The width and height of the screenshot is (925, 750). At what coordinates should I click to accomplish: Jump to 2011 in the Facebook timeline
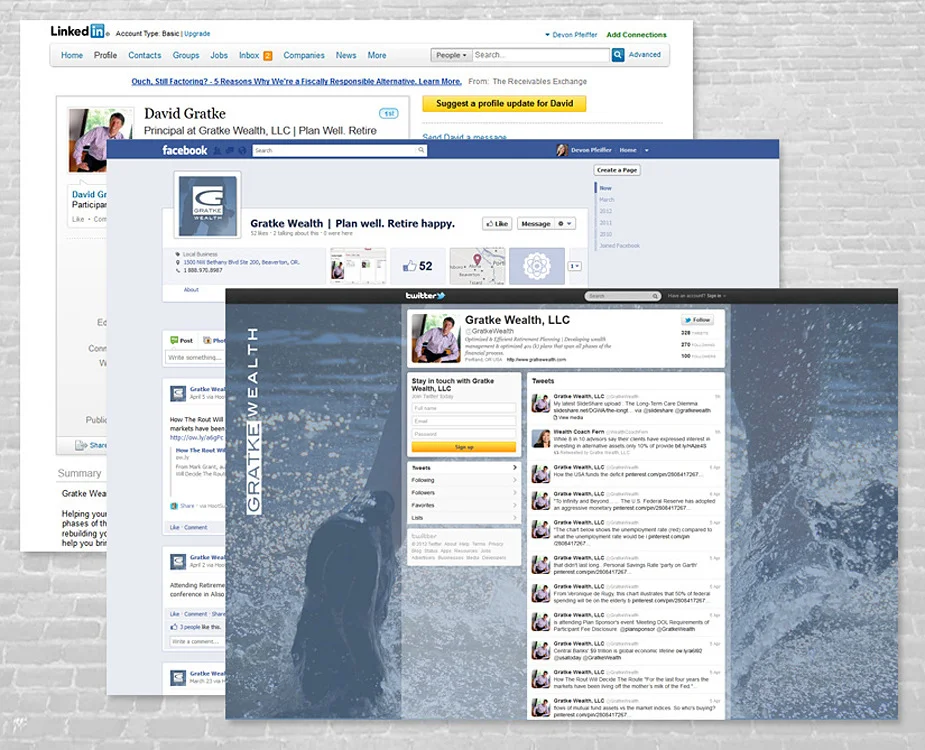pos(605,222)
